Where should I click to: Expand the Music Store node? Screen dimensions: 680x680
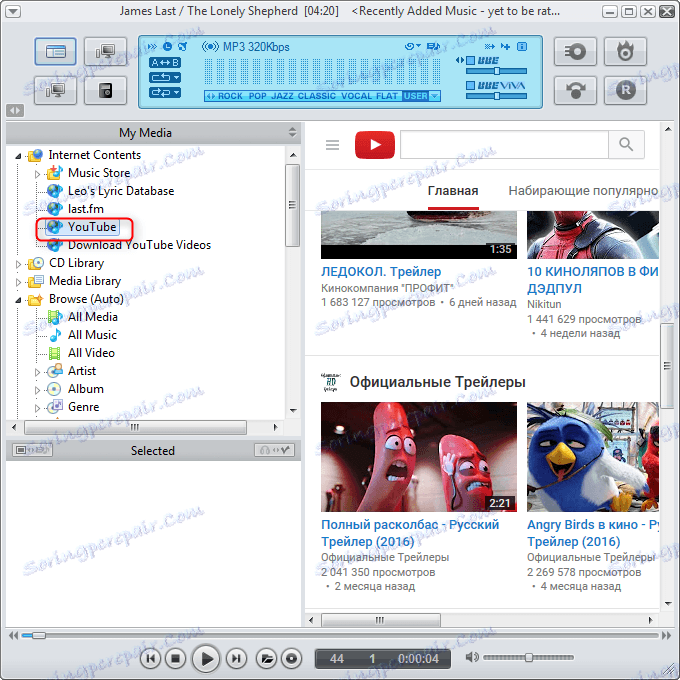pos(37,174)
